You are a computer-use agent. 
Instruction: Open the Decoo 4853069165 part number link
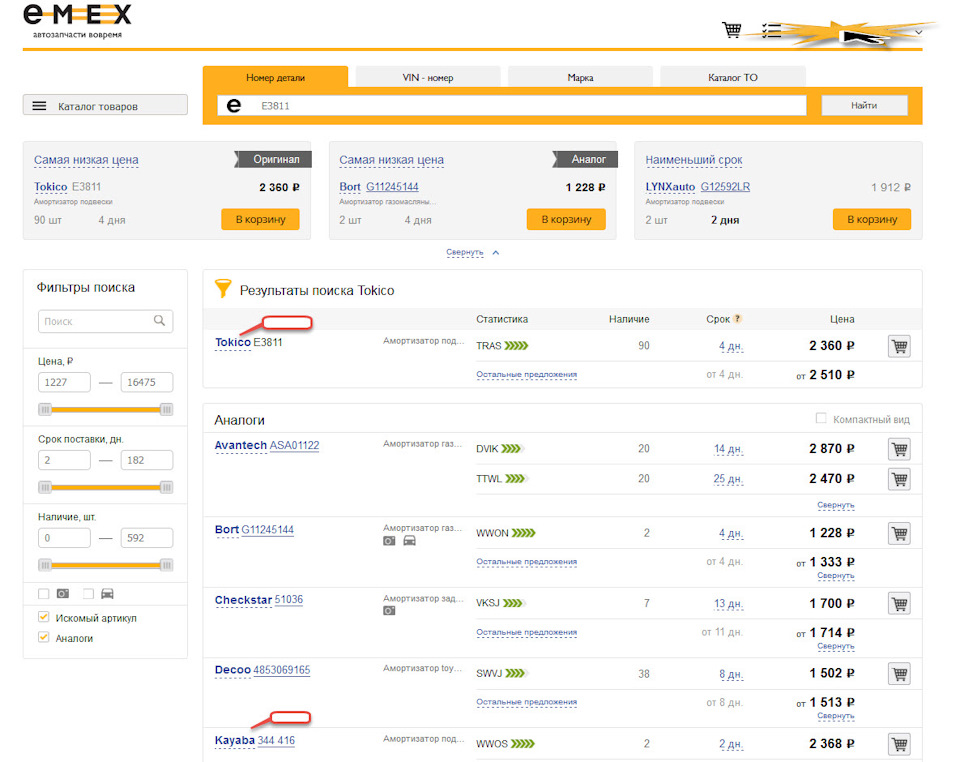coord(282,670)
